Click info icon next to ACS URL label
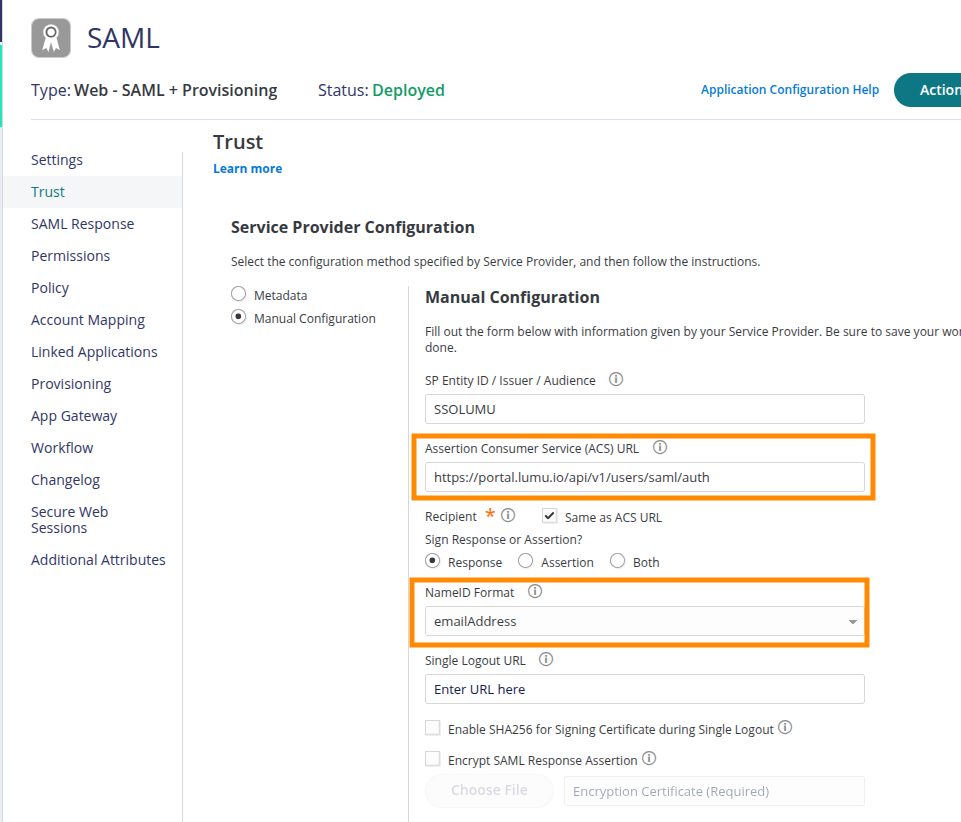The height and width of the screenshot is (822, 961). pyautogui.click(x=660, y=448)
